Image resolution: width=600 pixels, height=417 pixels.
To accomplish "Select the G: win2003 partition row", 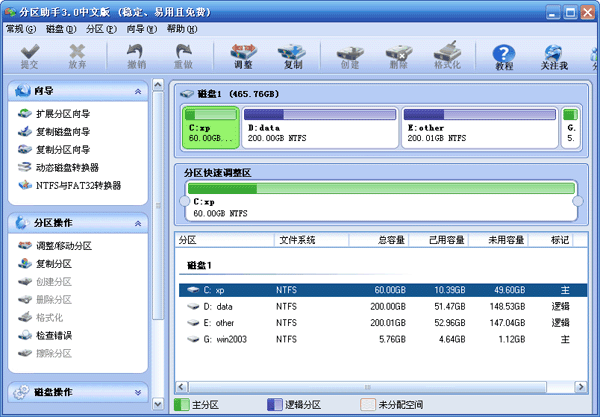I will (380, 340).
